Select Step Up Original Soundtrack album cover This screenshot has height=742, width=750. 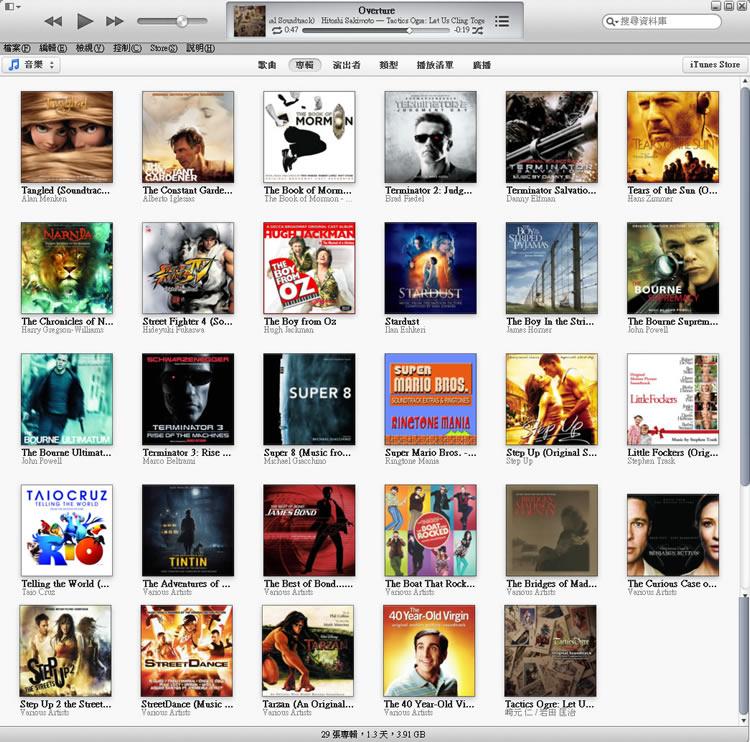pyautogui.click(x=551, y=399)
